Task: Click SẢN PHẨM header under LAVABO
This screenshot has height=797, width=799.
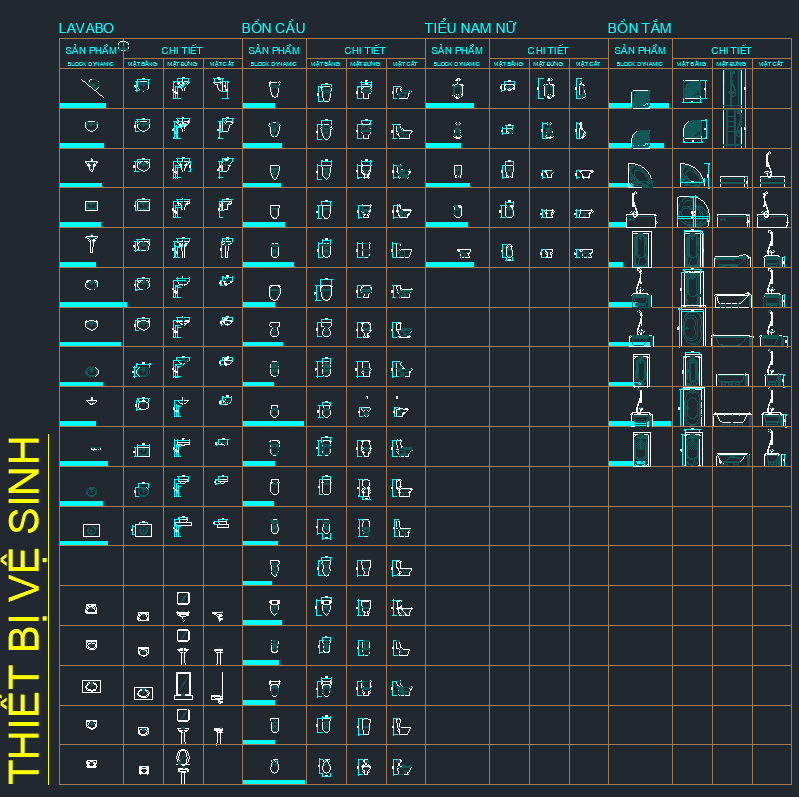Action: (x=90, y=50)
